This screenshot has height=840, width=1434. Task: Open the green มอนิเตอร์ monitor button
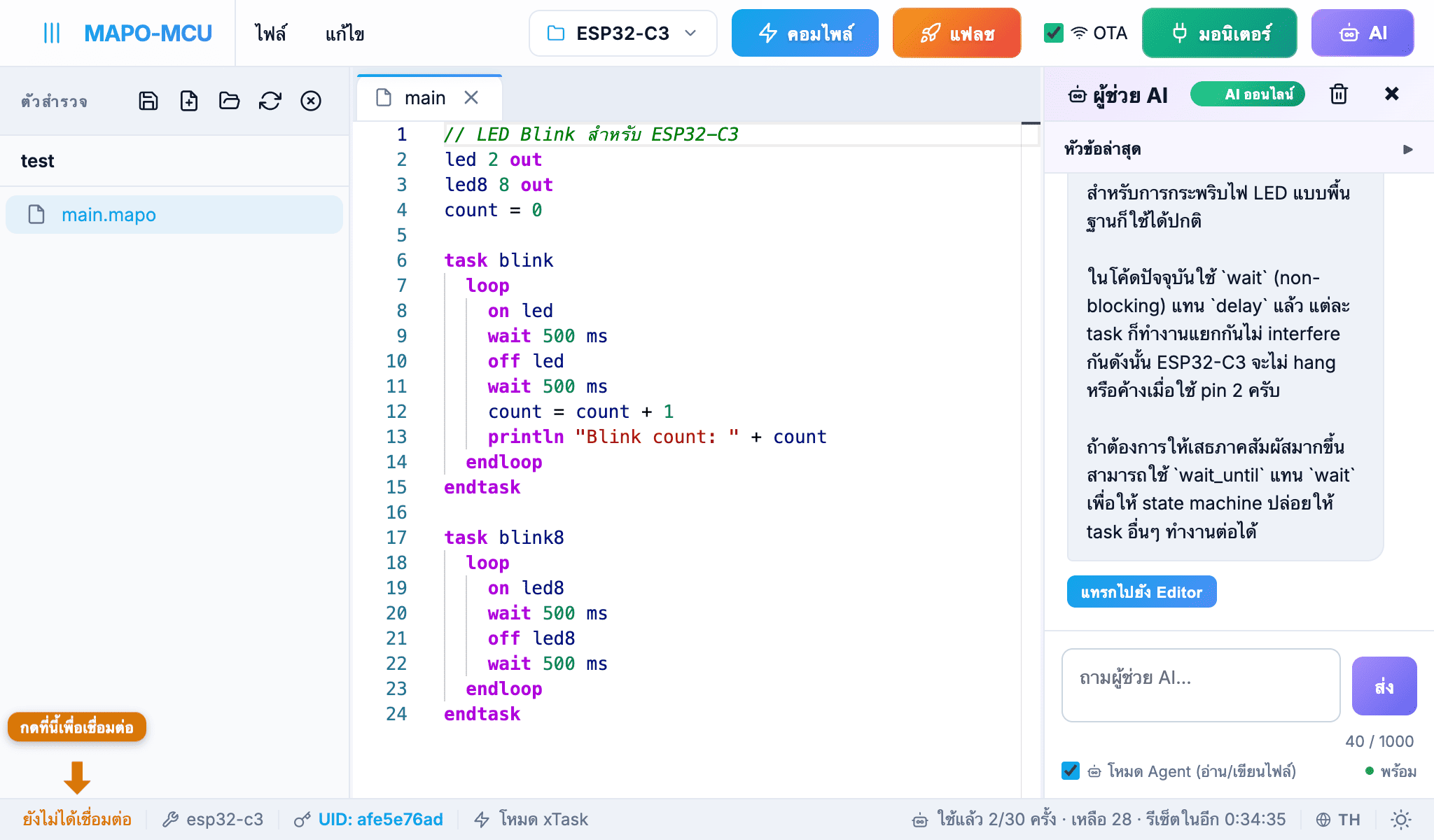[x=1220, y=33]
